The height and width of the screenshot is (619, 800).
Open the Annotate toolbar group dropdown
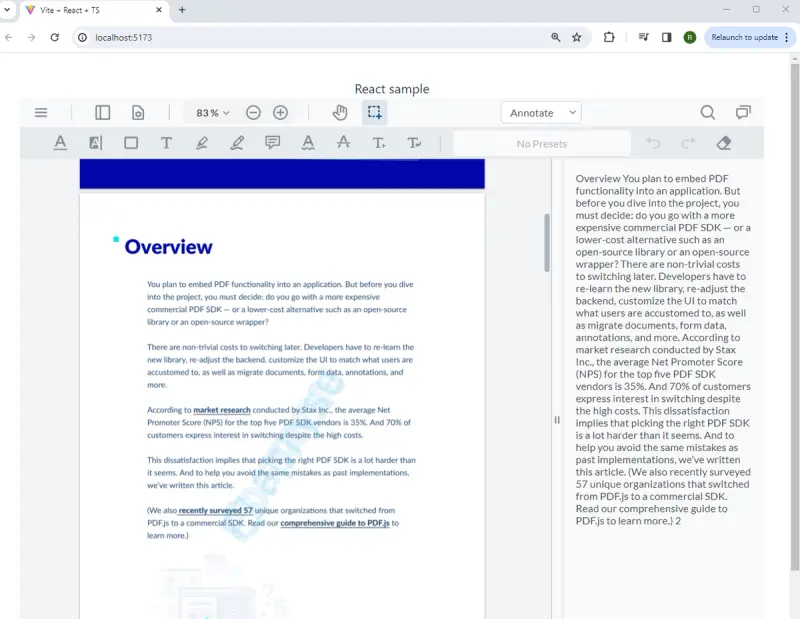tap(541, 113)
